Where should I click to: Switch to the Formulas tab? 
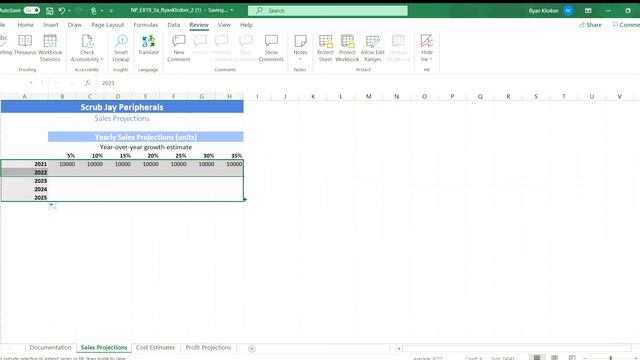[x=145, y=25]
